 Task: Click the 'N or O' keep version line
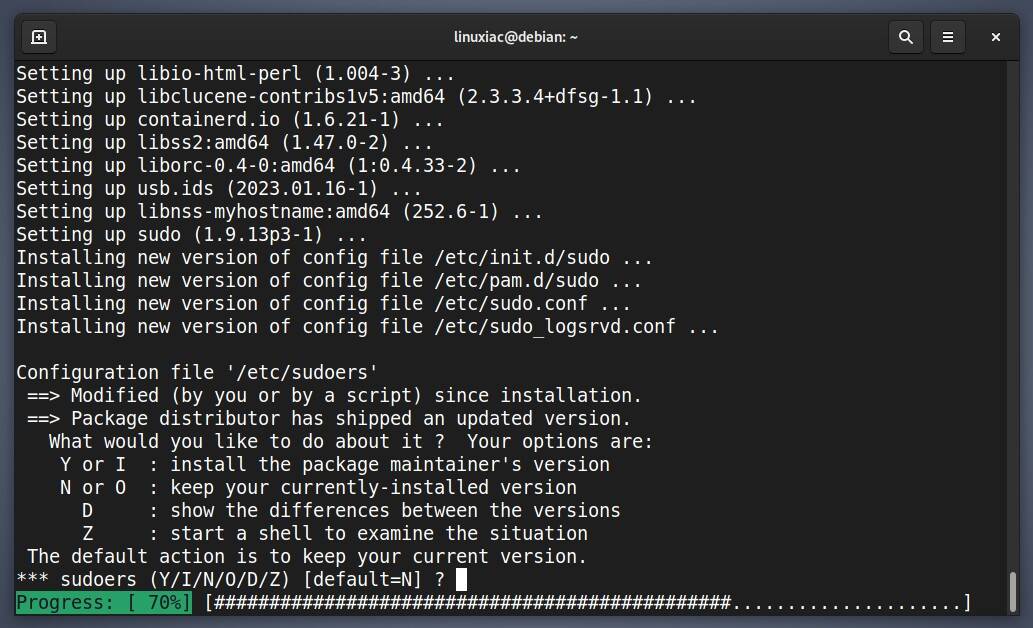[318, 488]
